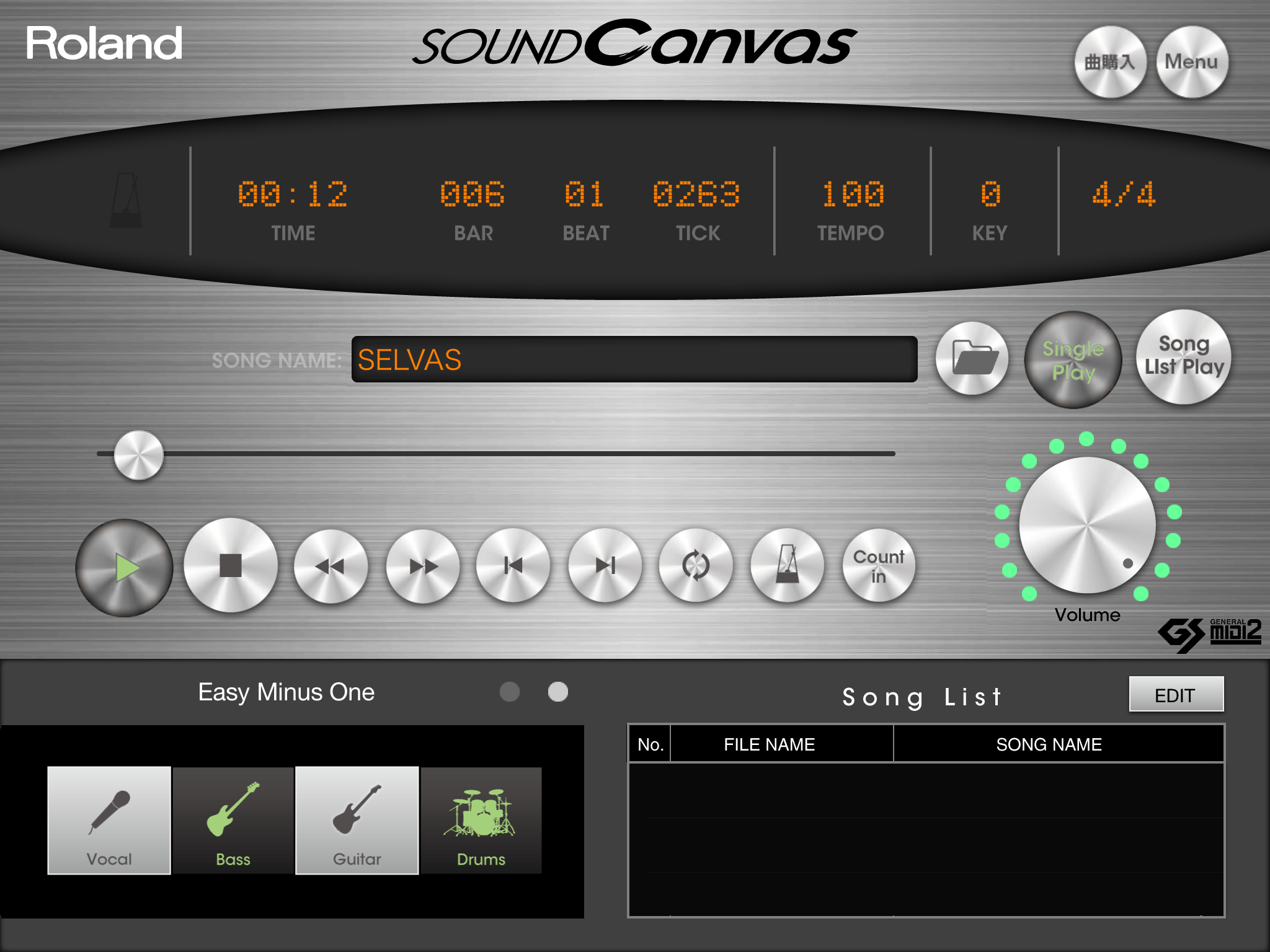Click the SONG NAME field showing SELVAS
Screen dimensions: 1270x952
(x=634, y=359)
